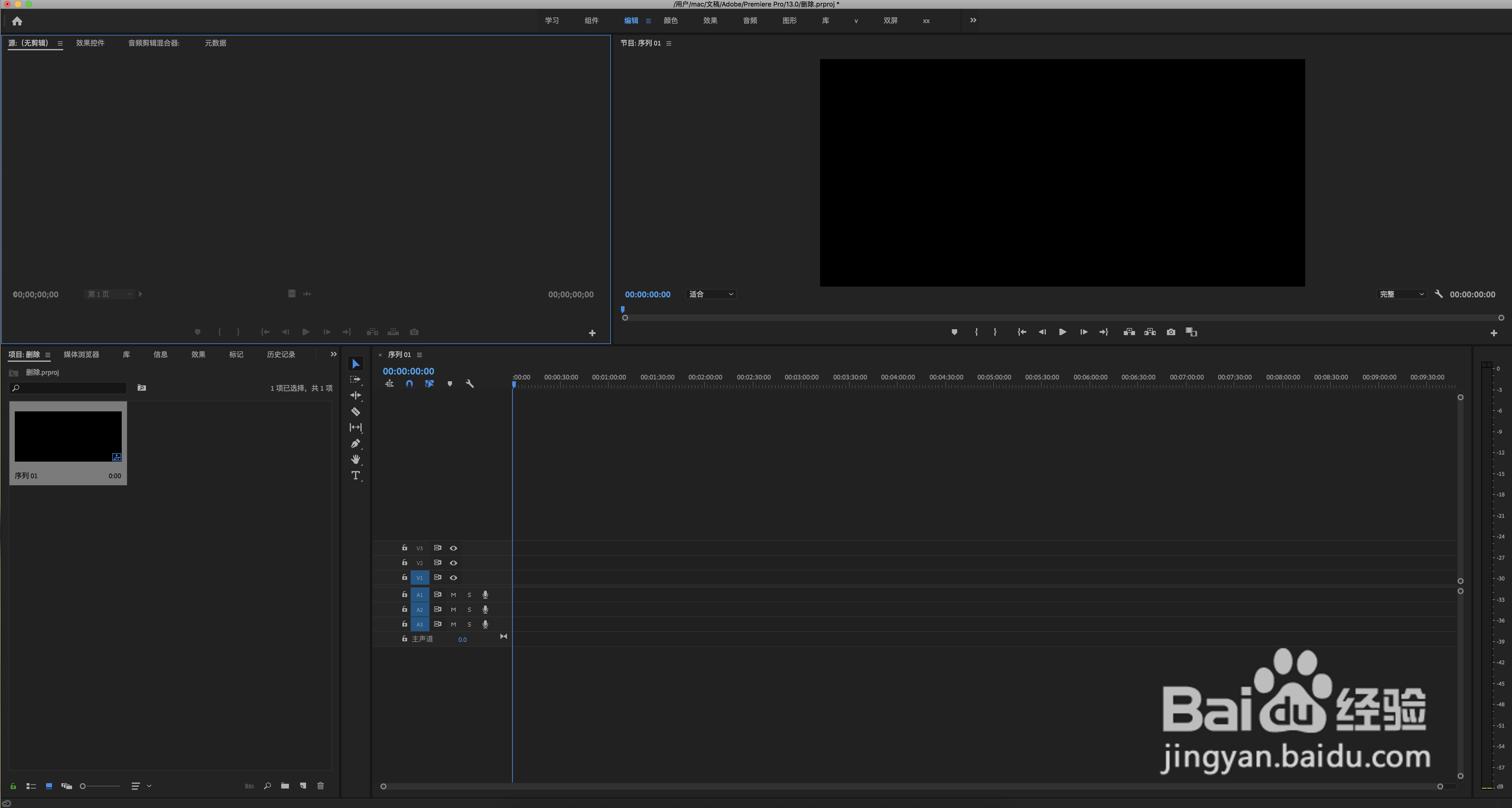Switch project panel to freeform view
Viewport: 1512px width, 808px height.
coord(66,786)
